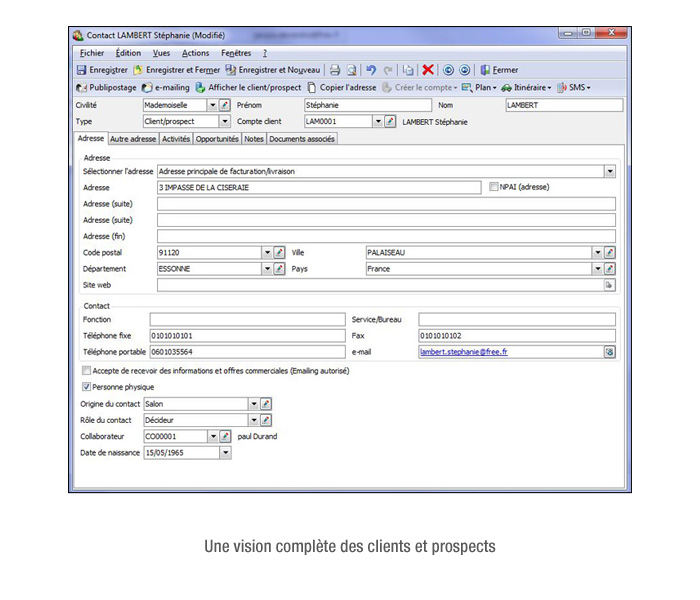Click the Enregistrer save icon
Screen dimensions: 700x600
pyautogui.click(x=82, y=70)
